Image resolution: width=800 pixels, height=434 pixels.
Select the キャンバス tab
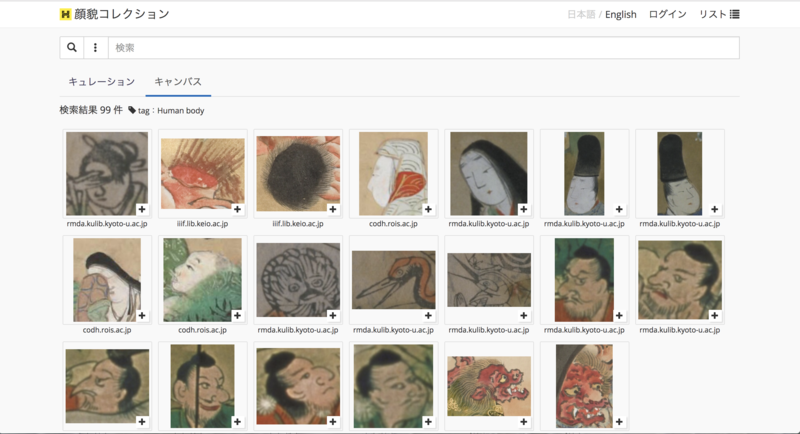click(178, 82)
